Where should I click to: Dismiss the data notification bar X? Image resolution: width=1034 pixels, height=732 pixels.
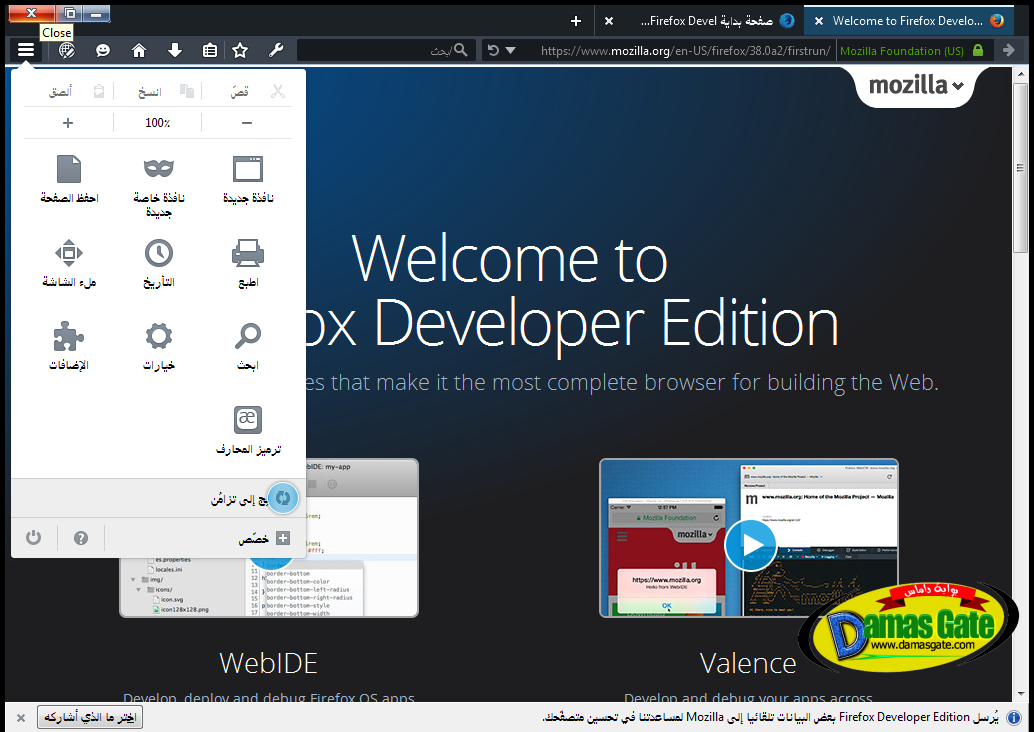pyautogui.click(x=20, y=717)
